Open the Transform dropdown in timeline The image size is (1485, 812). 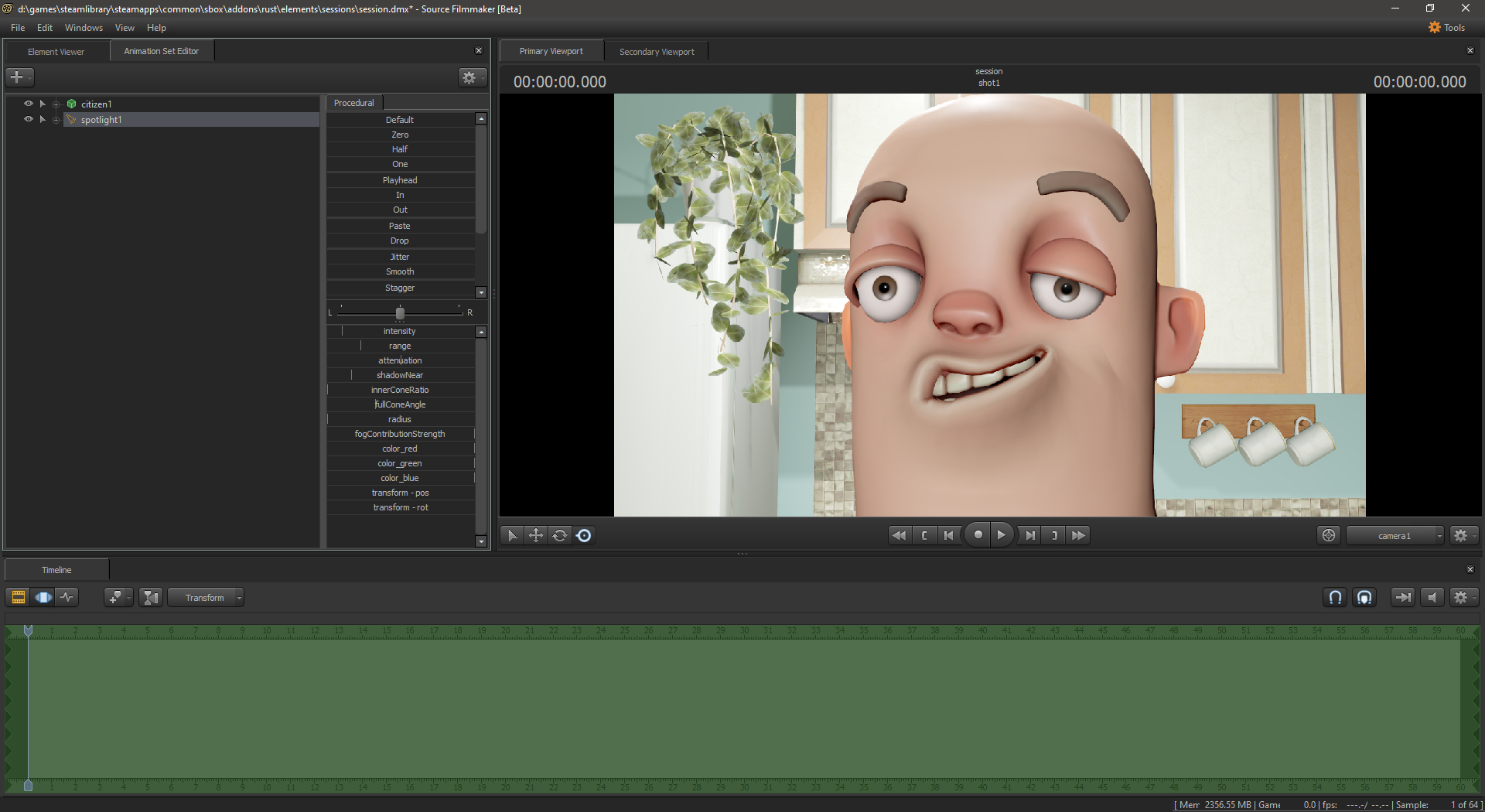pyautogui.click(x=206, y=597)
